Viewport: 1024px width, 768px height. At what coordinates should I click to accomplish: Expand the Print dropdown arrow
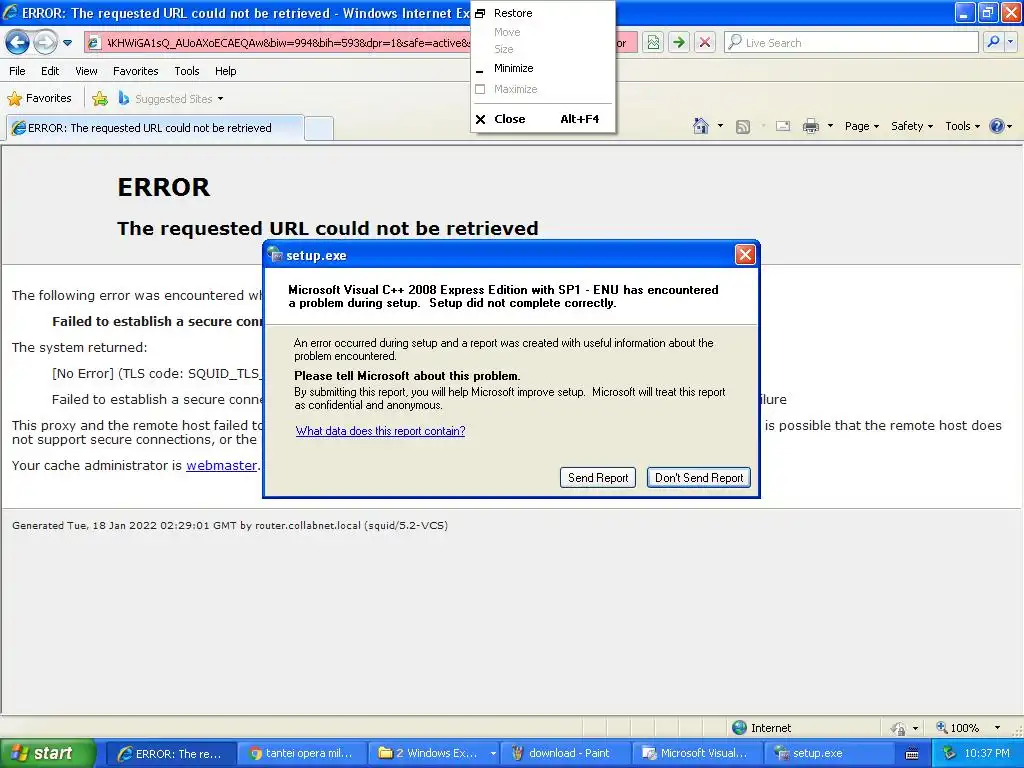[x=830, y=126]
